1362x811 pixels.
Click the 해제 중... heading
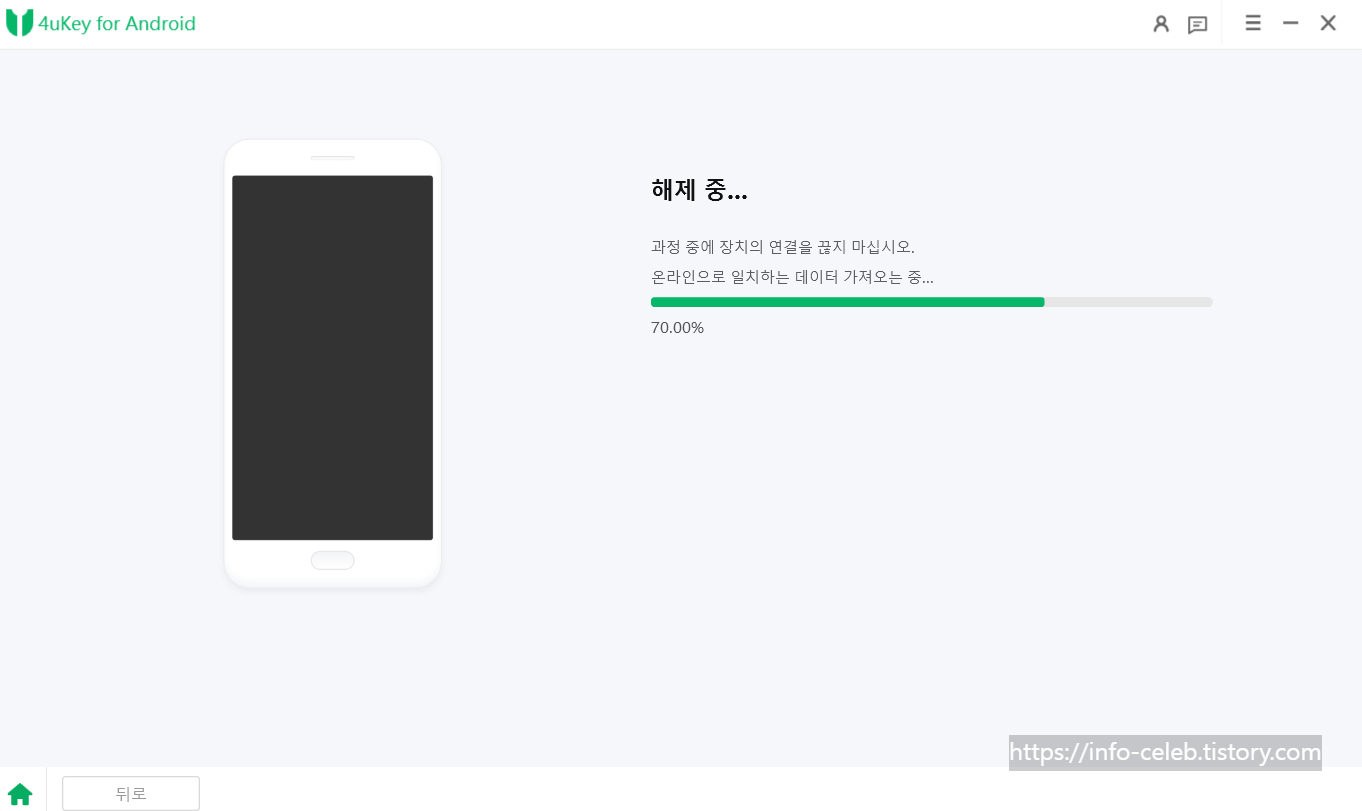point(699,190)
